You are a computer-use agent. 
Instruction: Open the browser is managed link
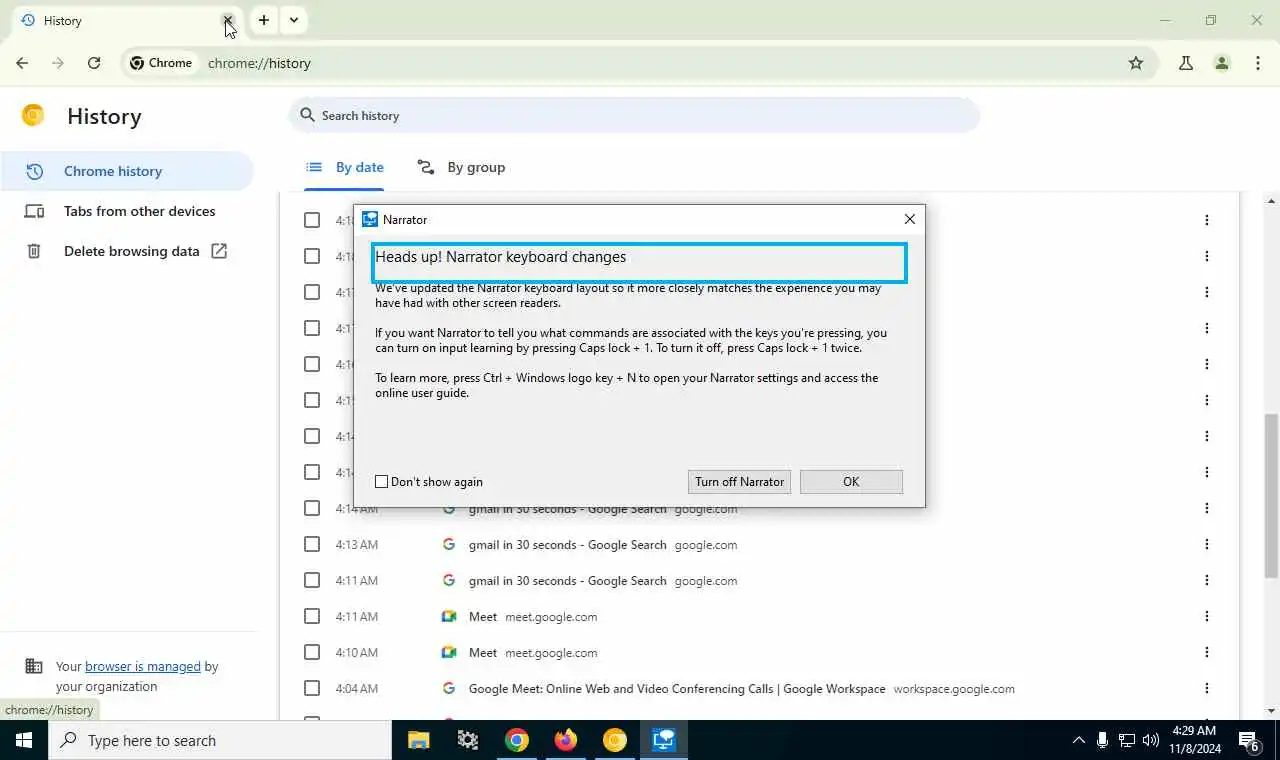point(143,666)
